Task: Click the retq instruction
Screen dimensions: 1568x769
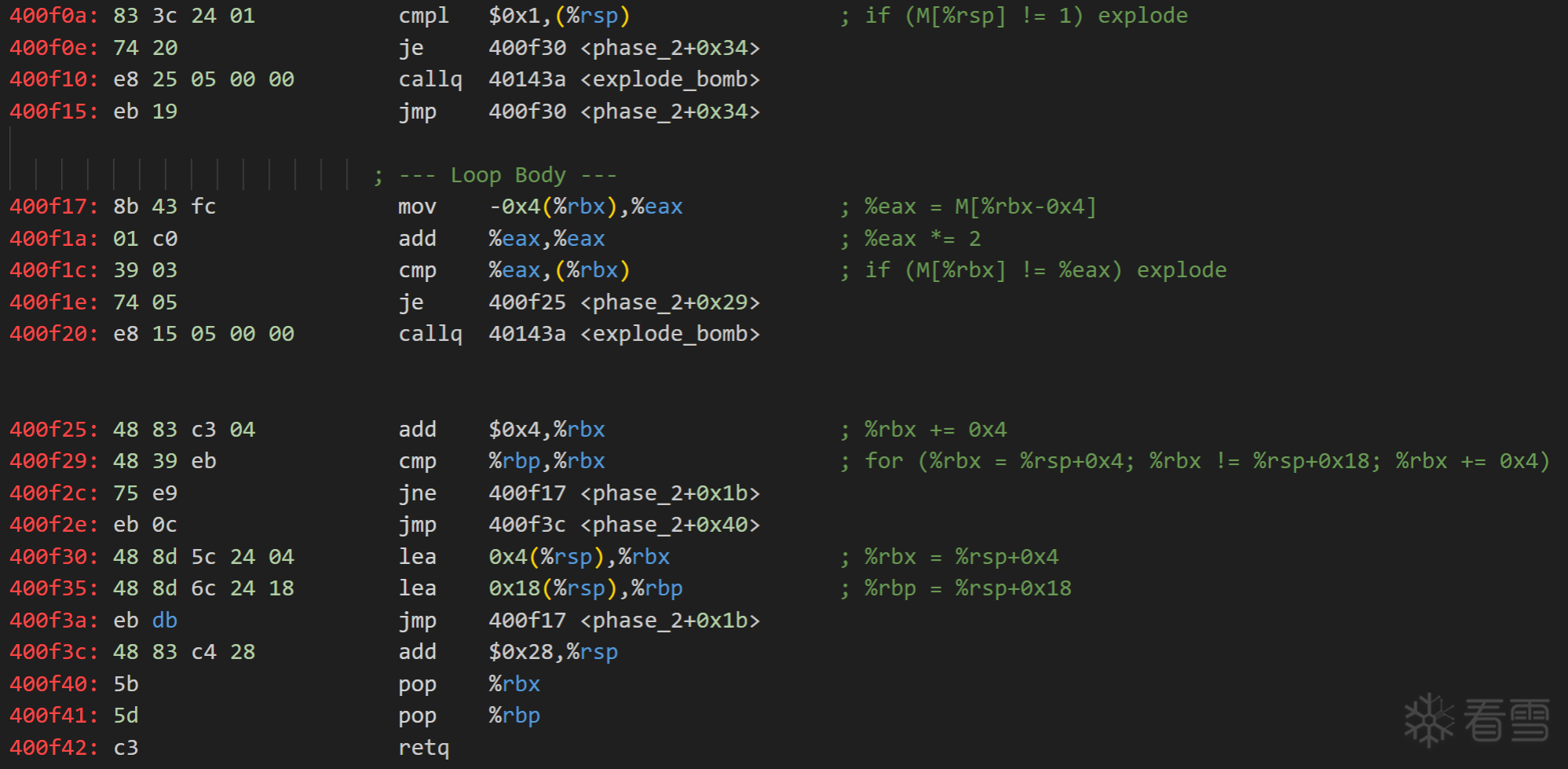Action: [423, 748]
